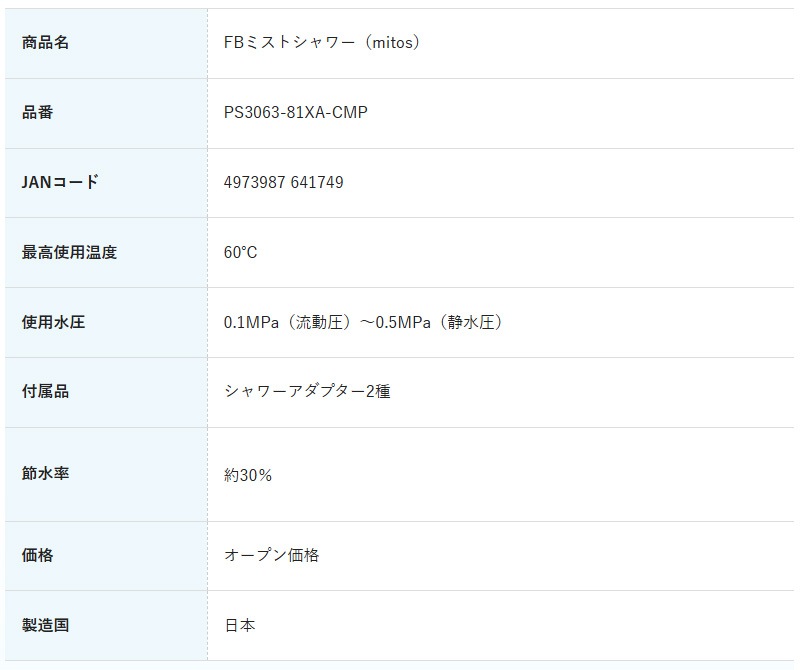Click the 日本 country value

(240, 625)
